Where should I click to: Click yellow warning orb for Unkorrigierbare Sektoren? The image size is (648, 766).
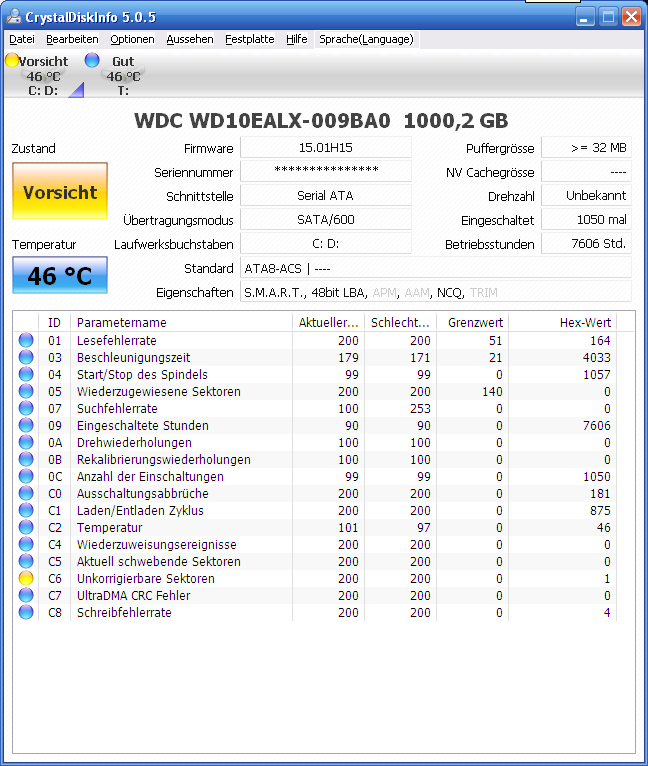click(x=26, y=578)
